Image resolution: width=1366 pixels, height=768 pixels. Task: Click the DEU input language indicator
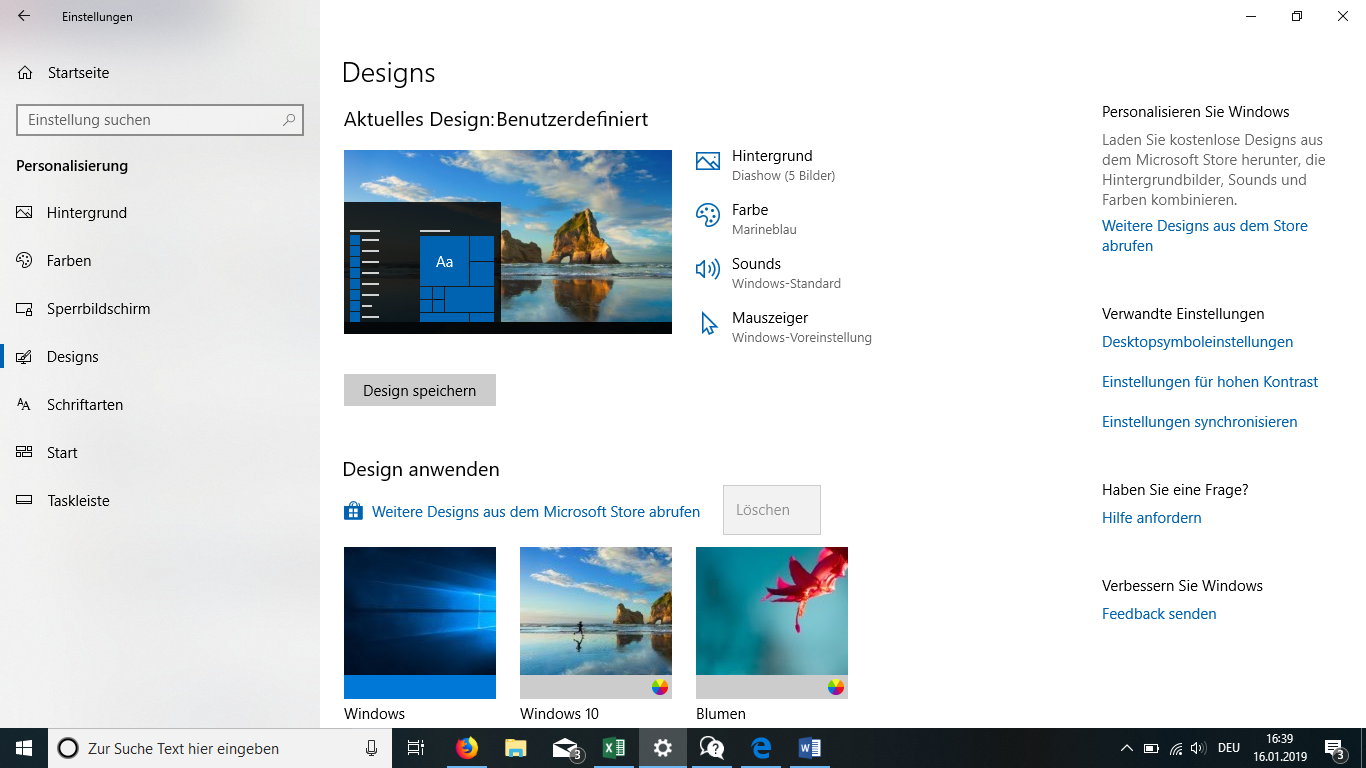1229,748
